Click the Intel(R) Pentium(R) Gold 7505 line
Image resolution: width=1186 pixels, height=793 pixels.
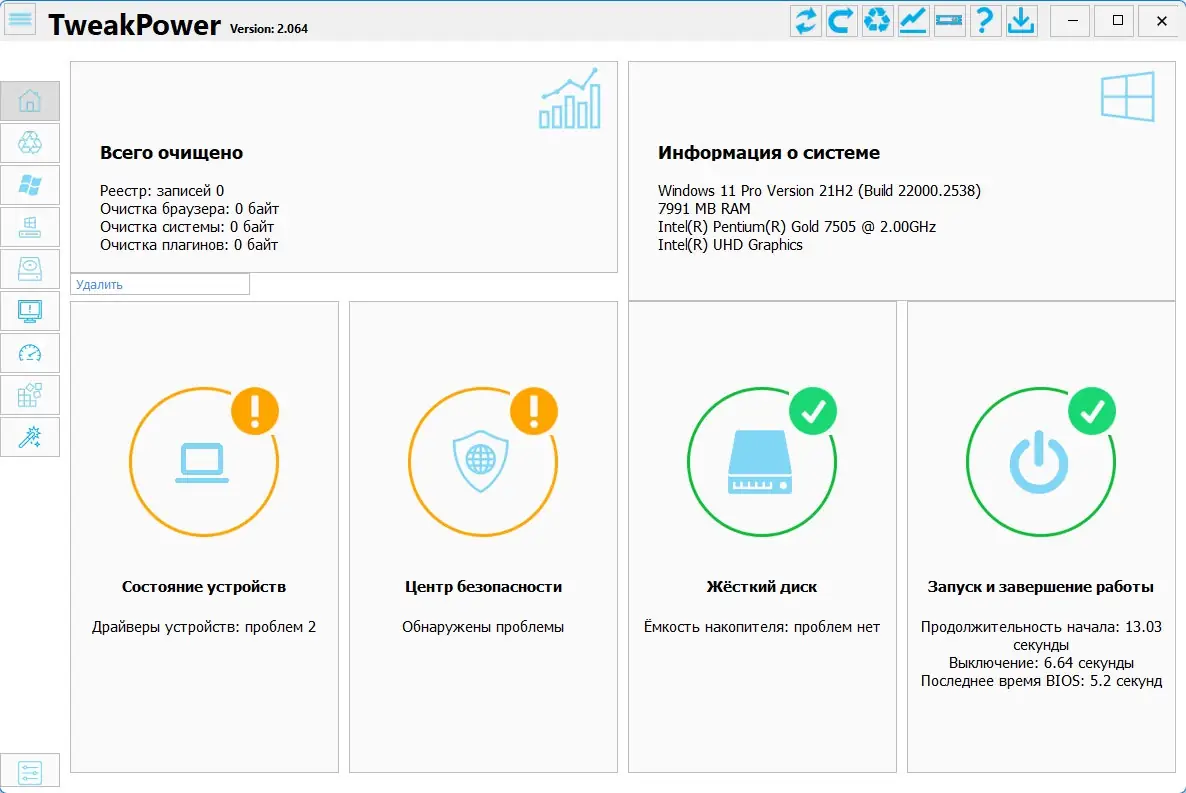click(x=796, y=227)
